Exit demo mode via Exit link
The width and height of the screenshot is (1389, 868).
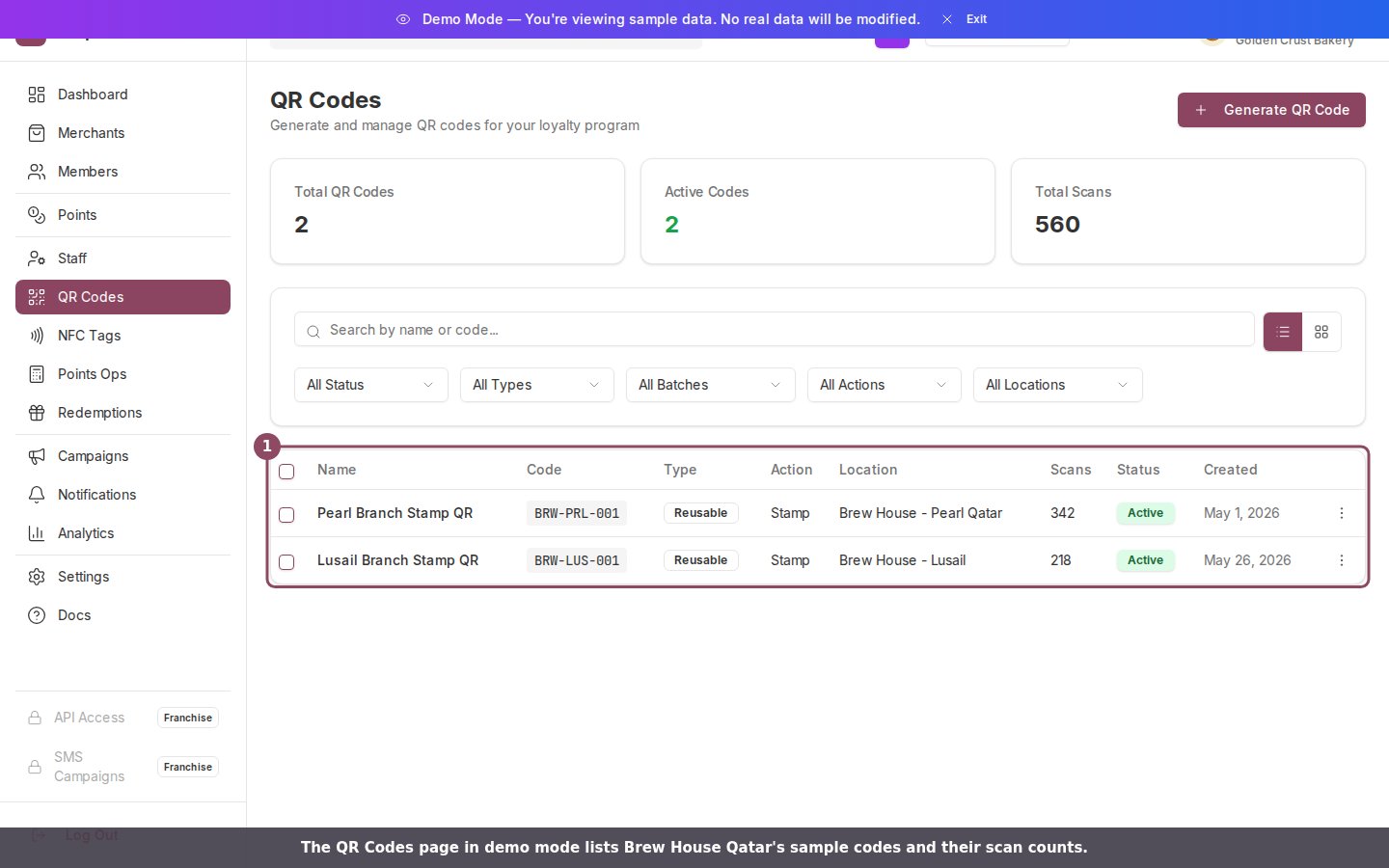coord(976,19)
